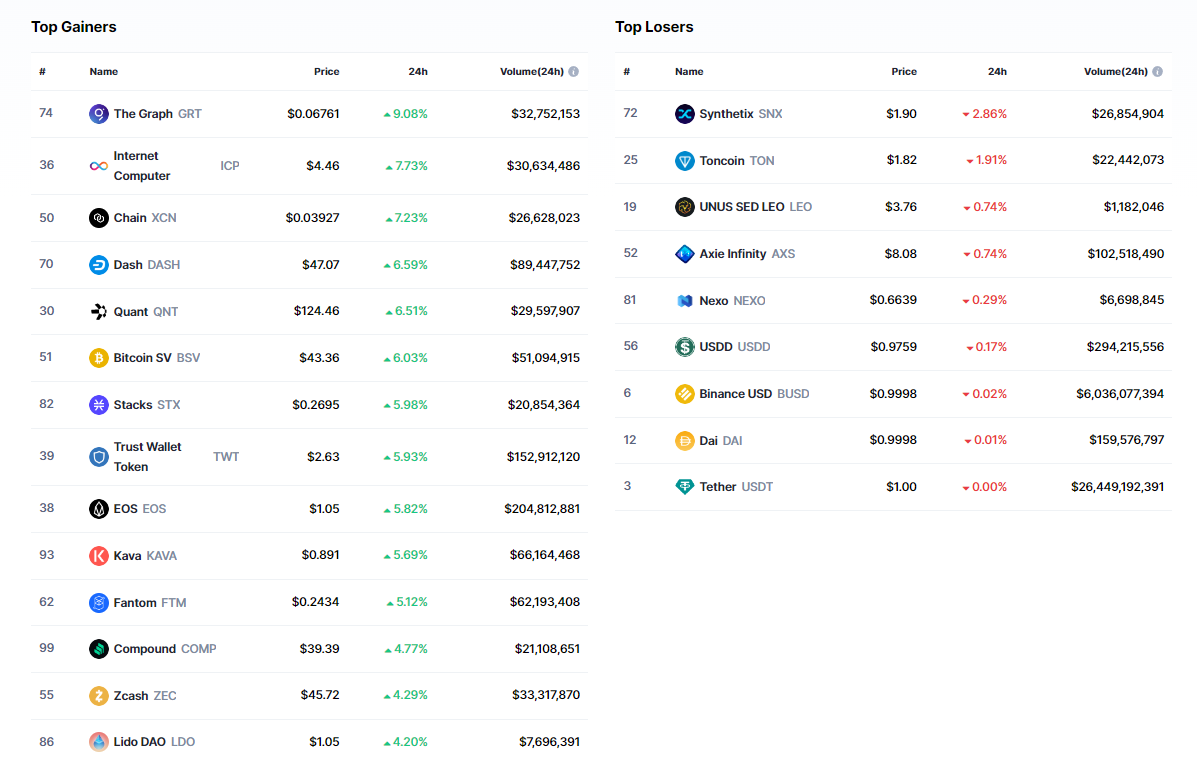
Task: Click The Graph GRT coin logo
Action: (99, 114)
